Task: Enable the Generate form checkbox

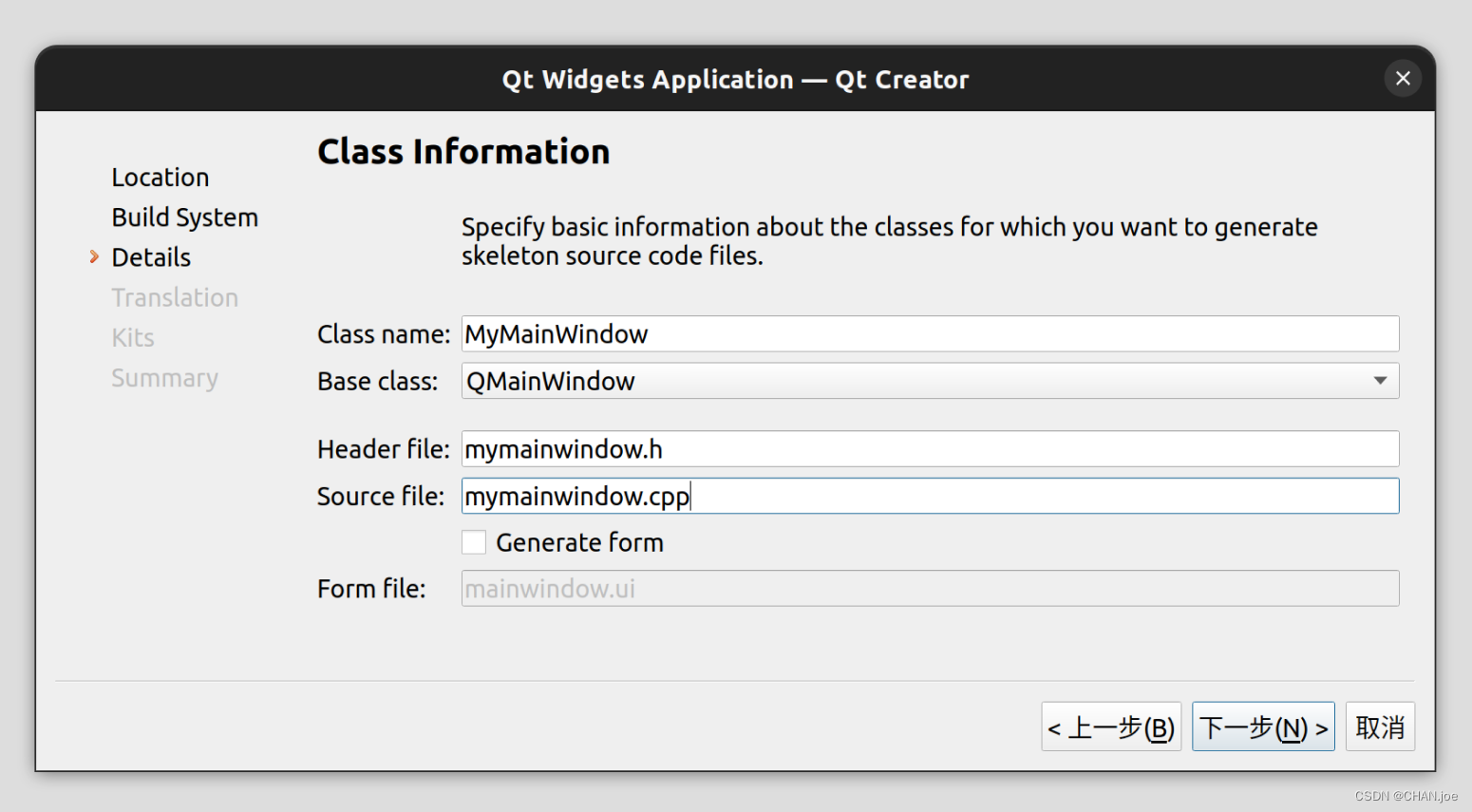Action: pos(474,542)
